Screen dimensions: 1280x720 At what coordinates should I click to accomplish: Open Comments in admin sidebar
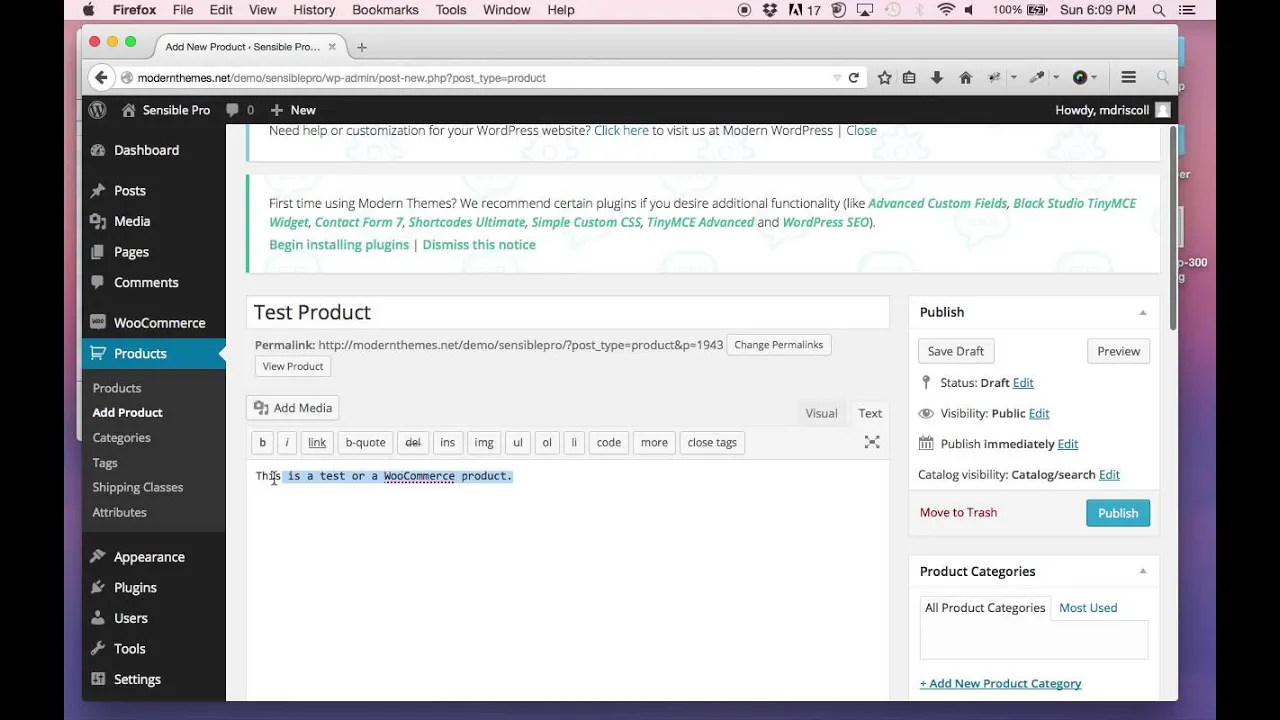(x=146, y=282)
